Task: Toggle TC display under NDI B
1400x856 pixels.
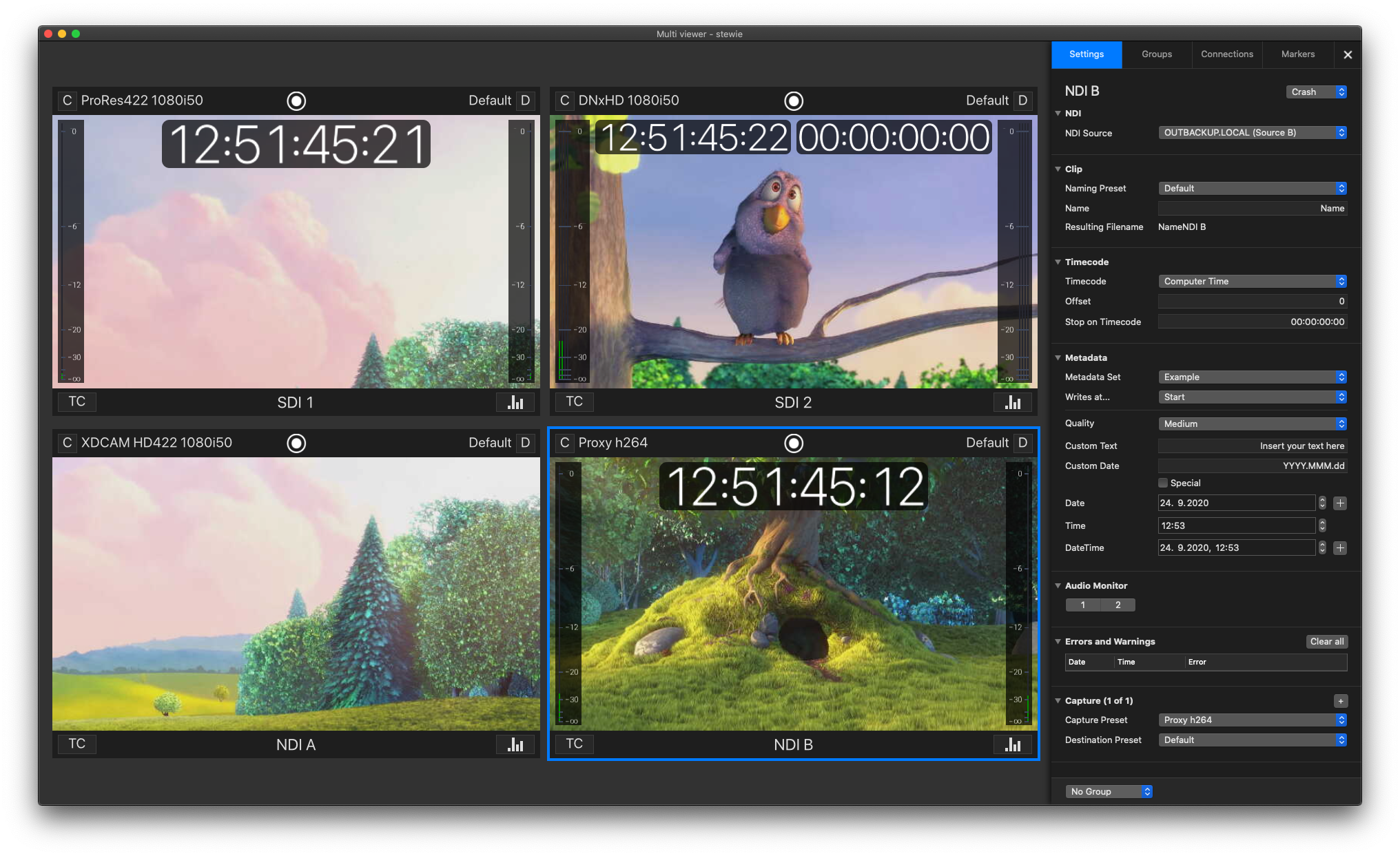Action: tap(574, 744)
